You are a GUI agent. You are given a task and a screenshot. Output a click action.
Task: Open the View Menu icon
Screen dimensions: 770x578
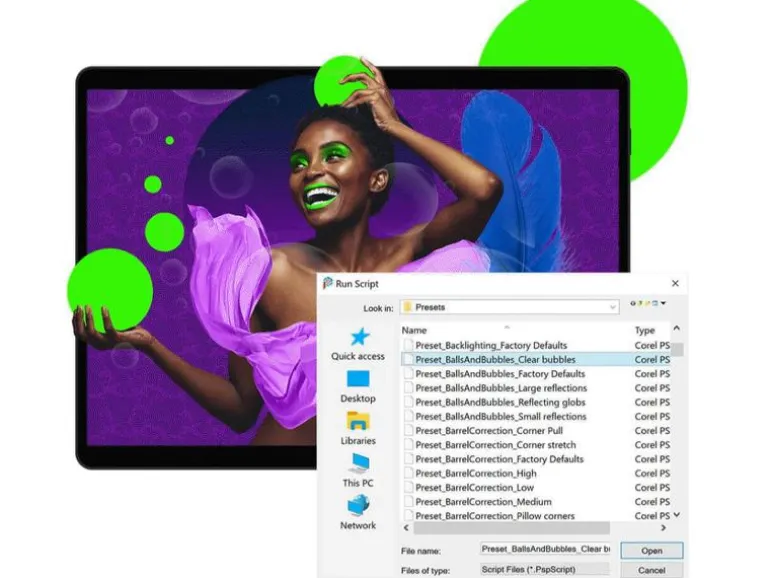tap(655, 303)
